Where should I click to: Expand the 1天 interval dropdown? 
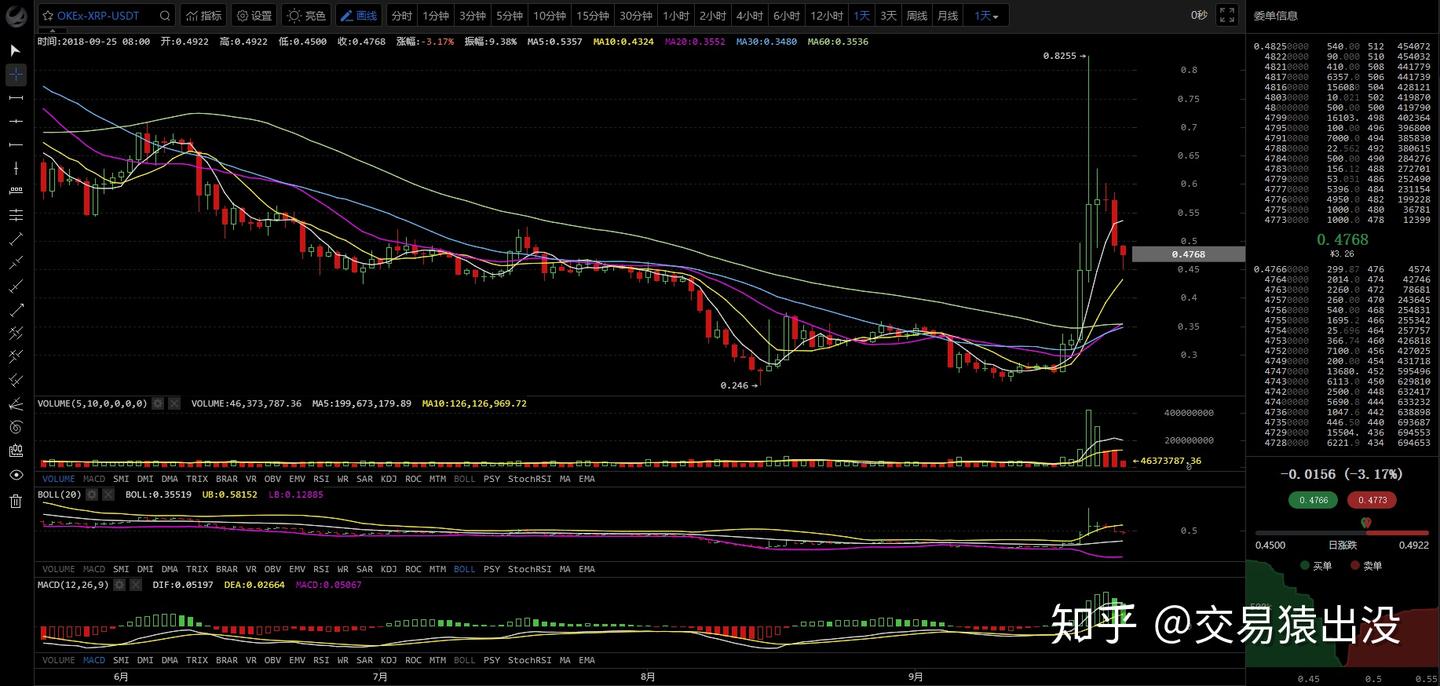pyautogui.click(x=987, y=16)
